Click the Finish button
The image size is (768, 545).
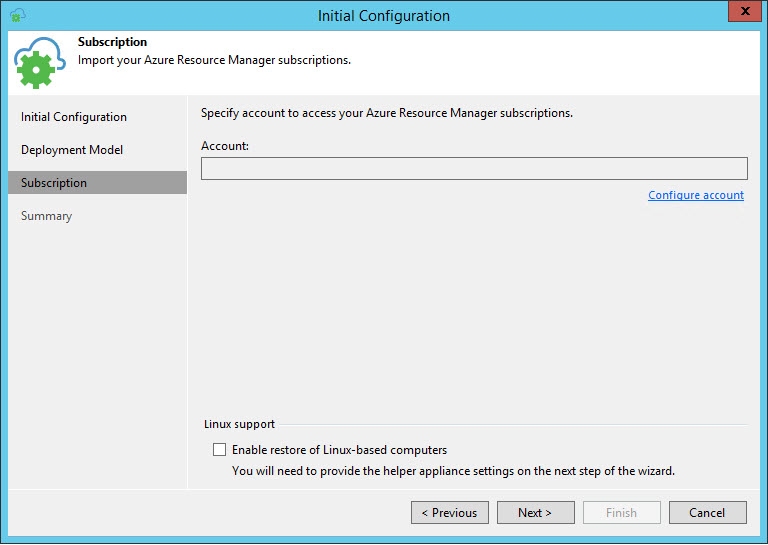(x=622, y=513)
